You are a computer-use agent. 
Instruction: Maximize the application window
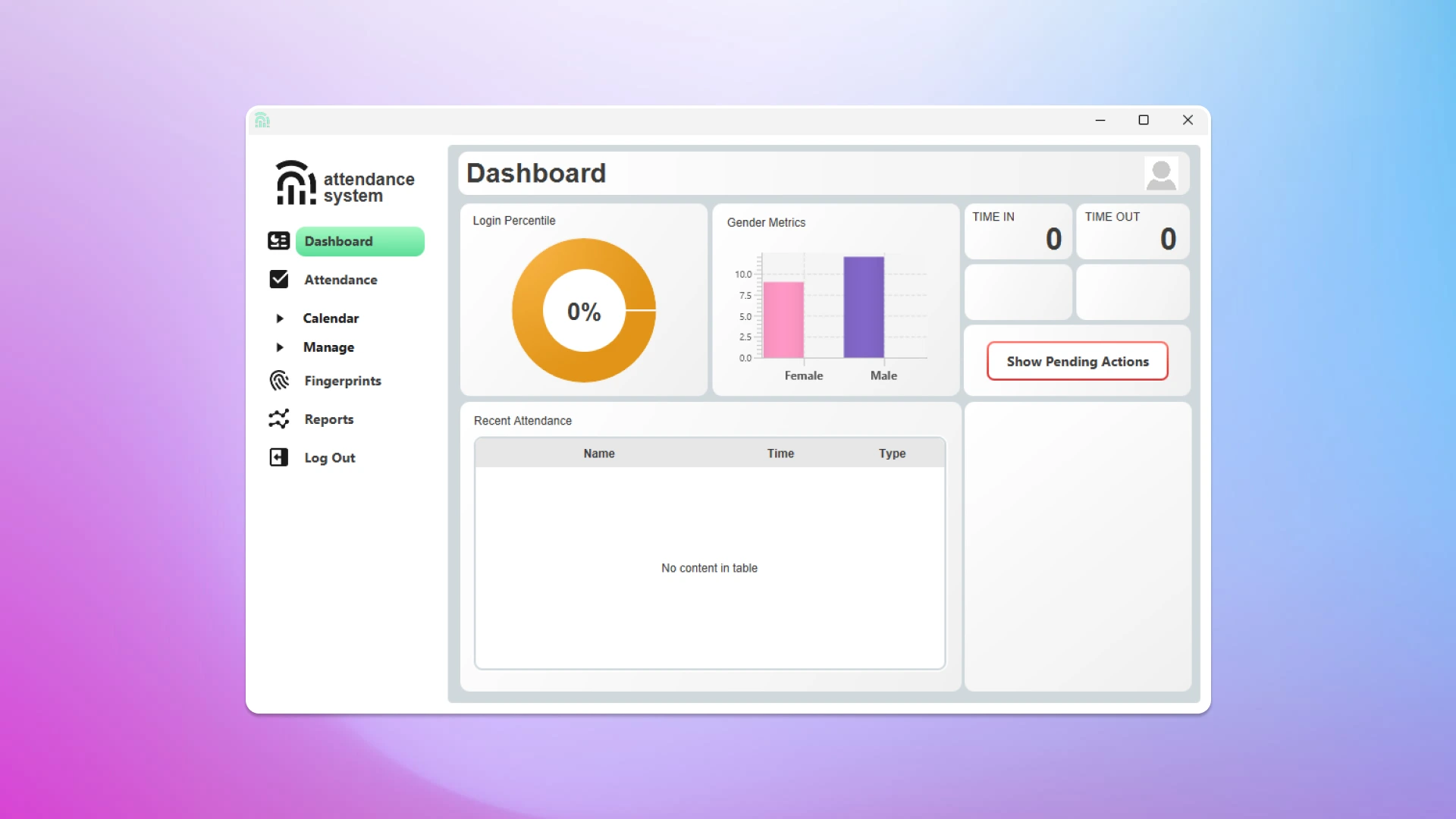(1144, 120)
